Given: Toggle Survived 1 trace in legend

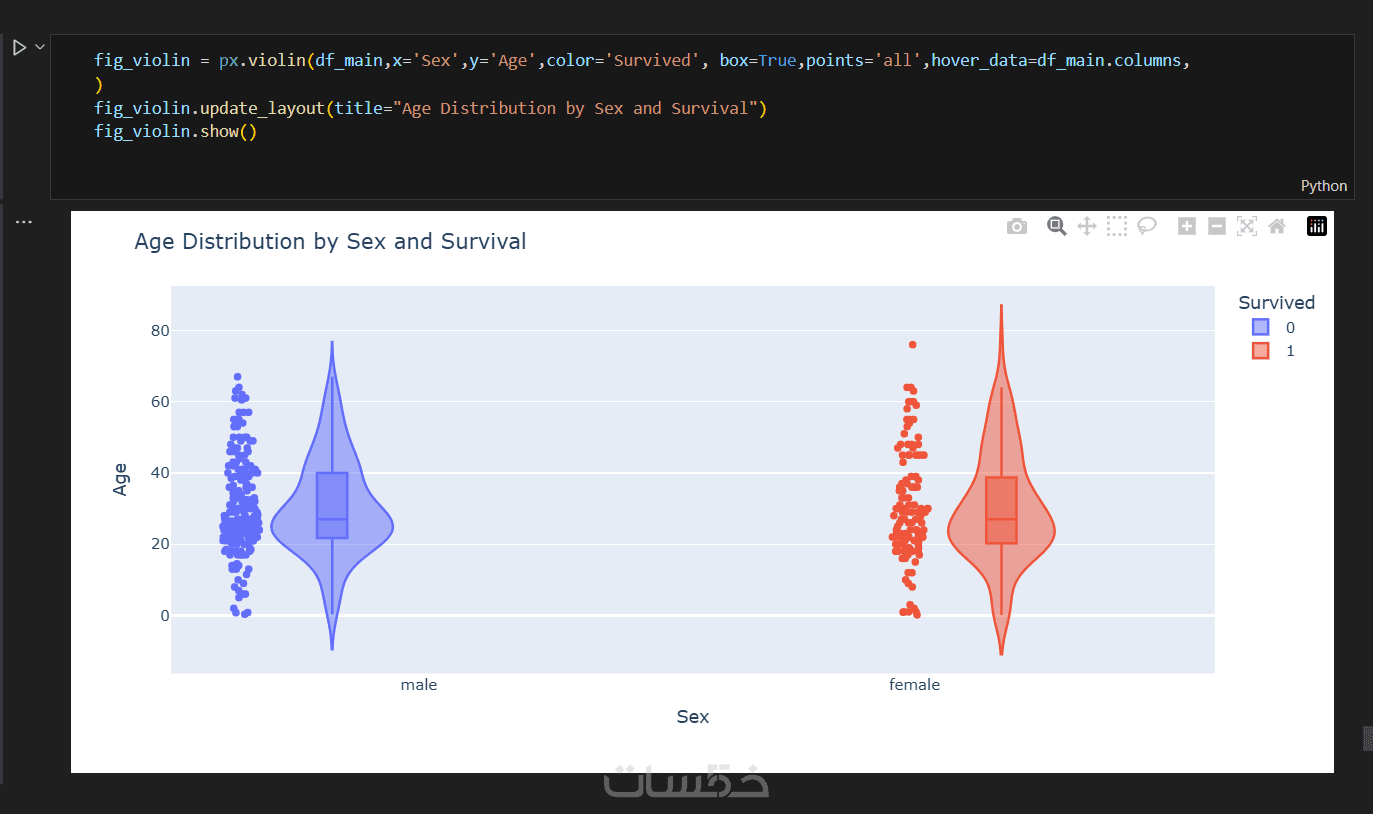Looking at the screenshot, I should click(x=1261, y=351).
